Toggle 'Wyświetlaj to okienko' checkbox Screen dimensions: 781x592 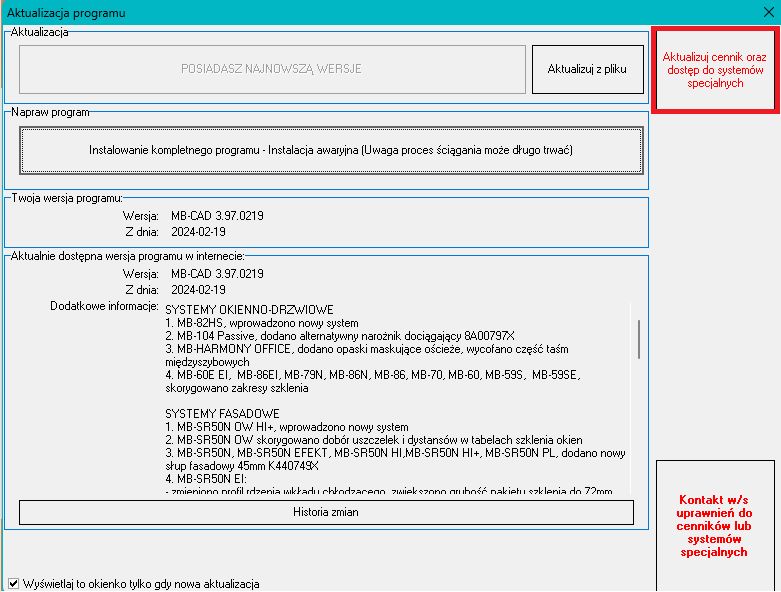click(x=14, y=583)
